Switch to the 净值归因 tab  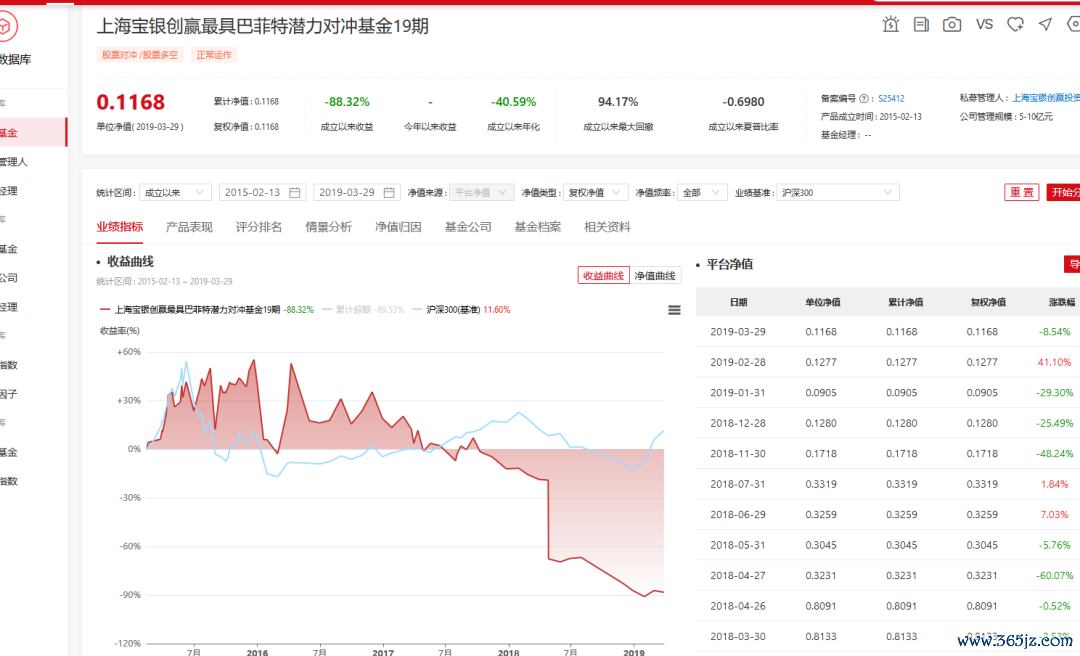pos(398,227)
